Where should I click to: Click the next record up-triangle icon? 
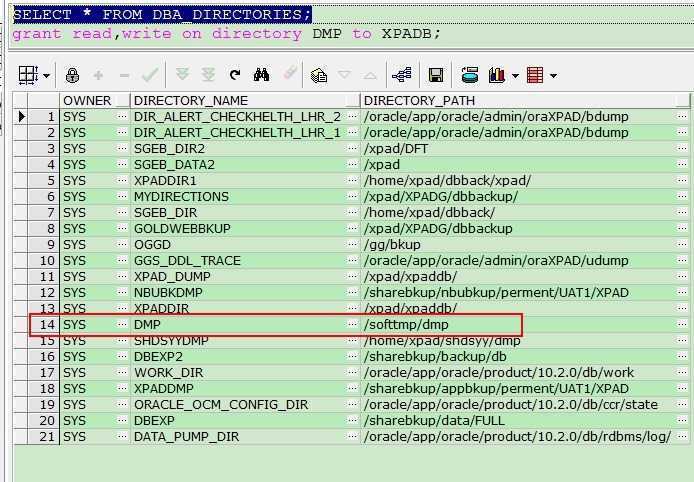(370, 76)
